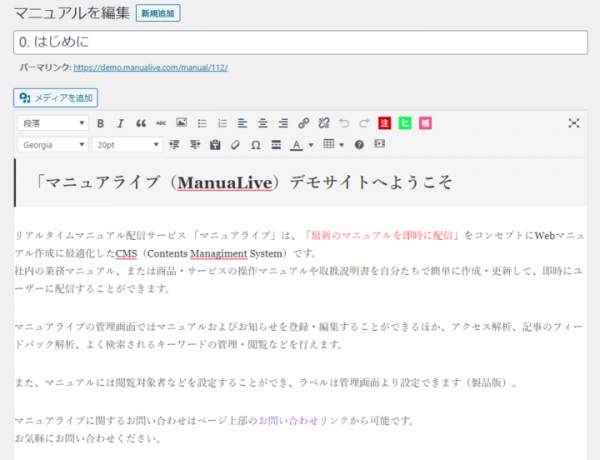Click the pink 補 shortcode button

[x=425, y=123]
